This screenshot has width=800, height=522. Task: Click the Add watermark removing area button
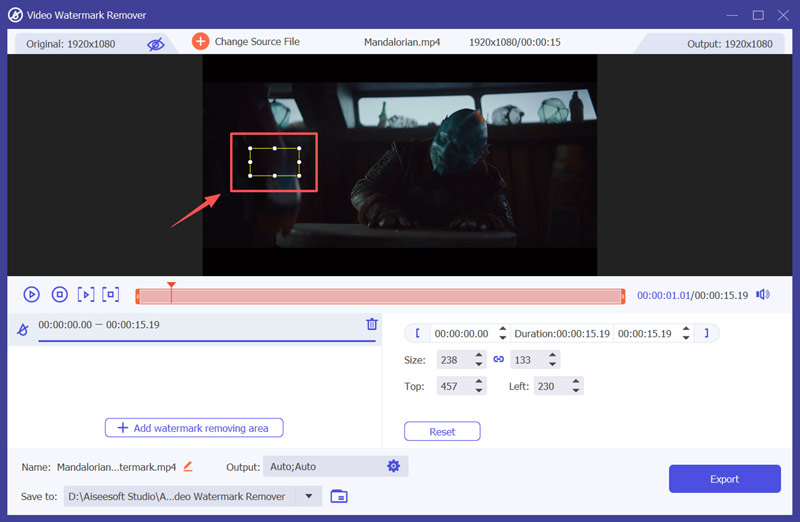(194, 428)
